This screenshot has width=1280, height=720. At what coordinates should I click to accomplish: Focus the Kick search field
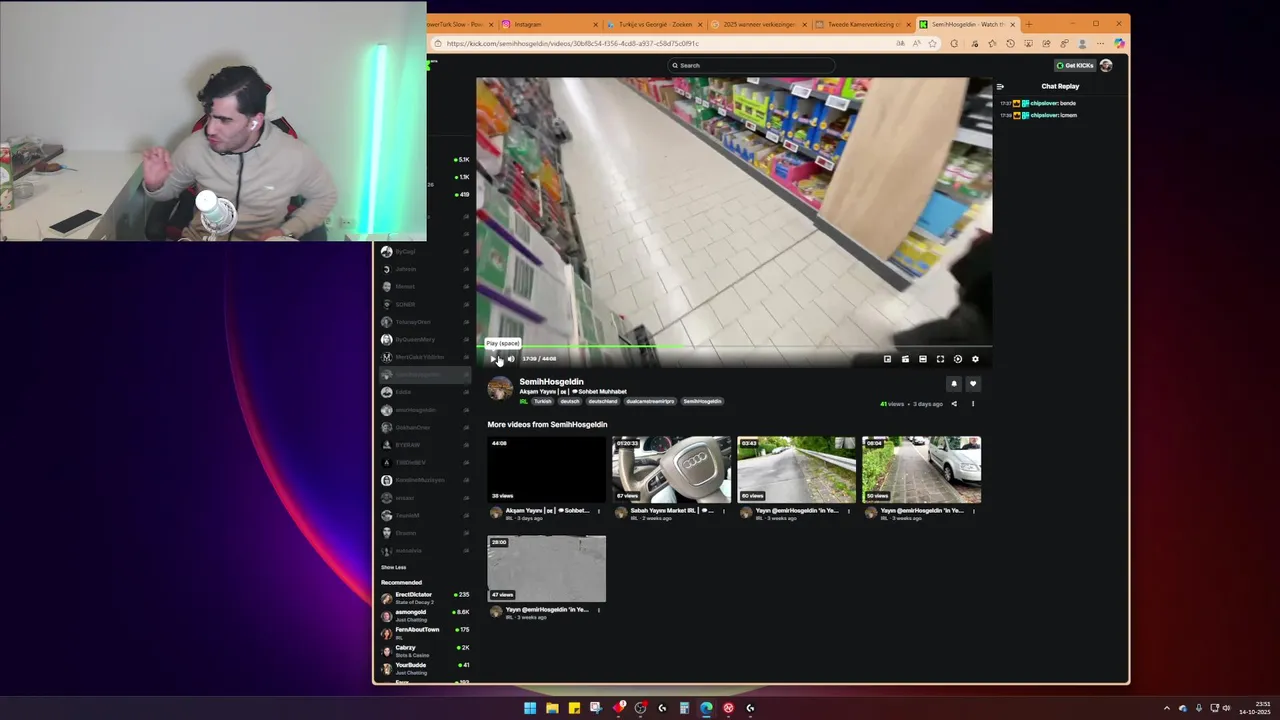(x=751, y=65)
